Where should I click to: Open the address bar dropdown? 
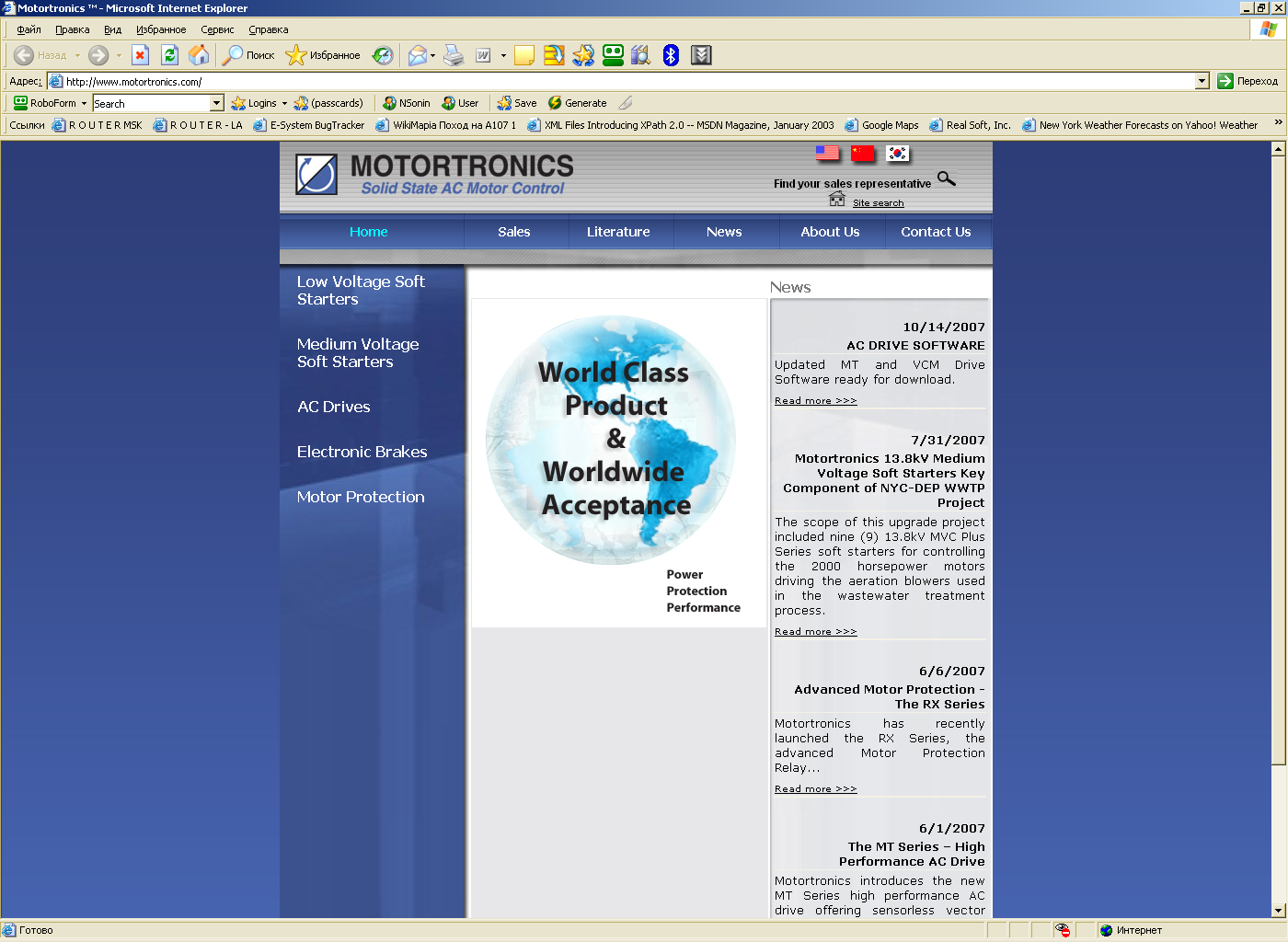[x=1202, y=80]
